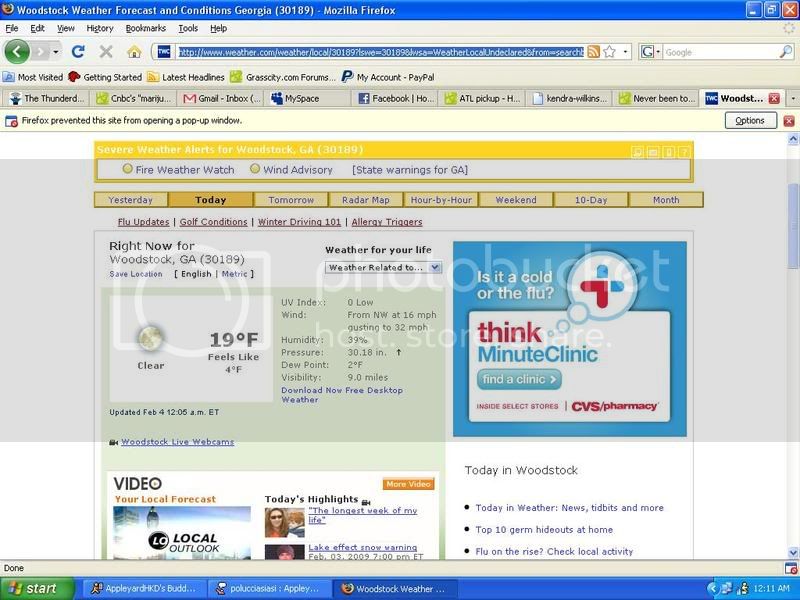Open the File menu
Screen dimensions: 800x600
coord(12,29)
